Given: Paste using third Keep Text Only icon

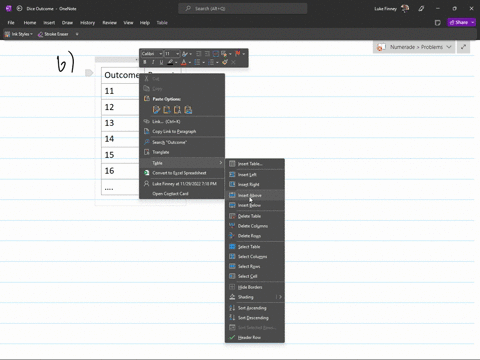Looking at the screenshot, I should 178,110.
